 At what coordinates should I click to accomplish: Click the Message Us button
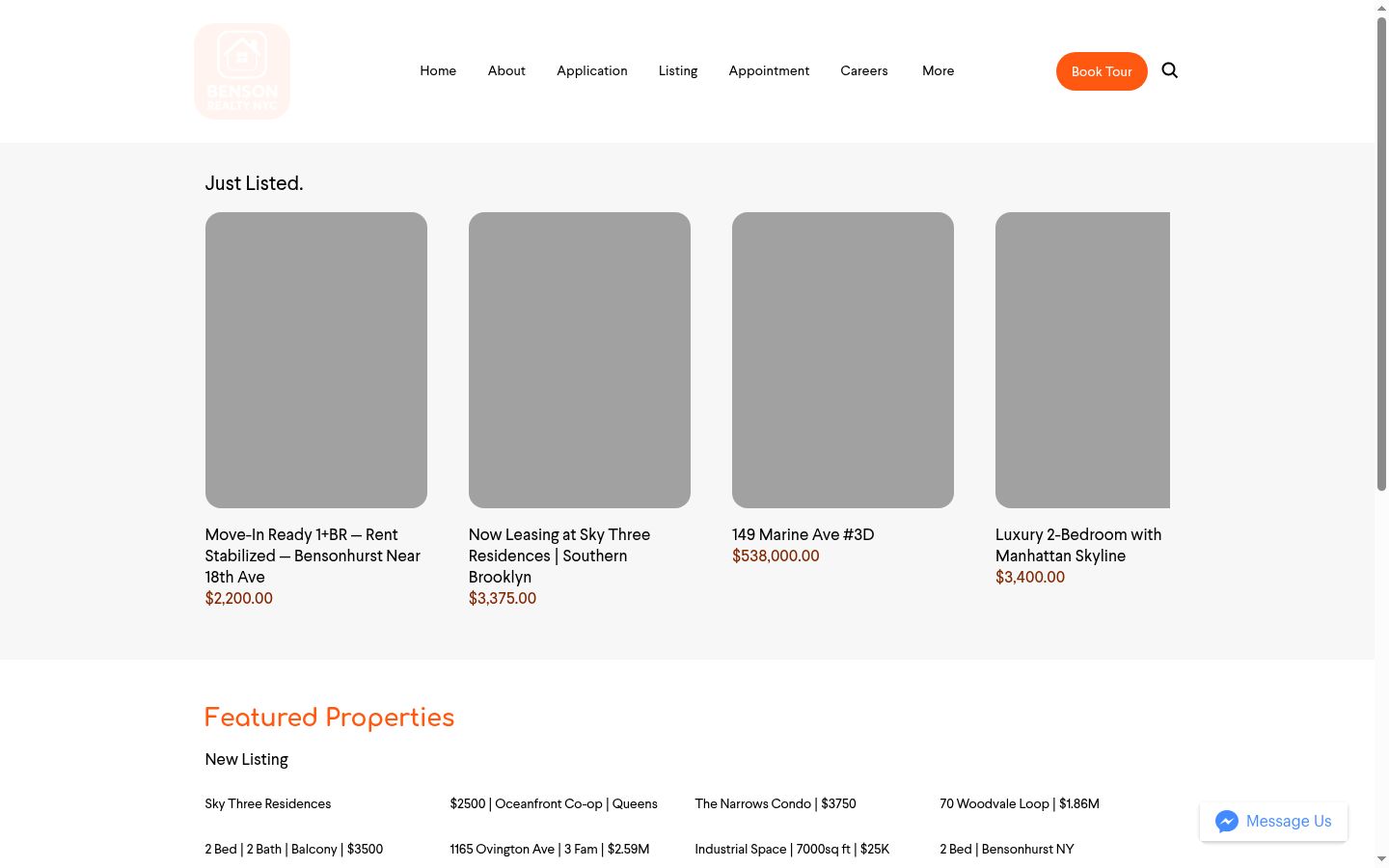pos(1273,822)
